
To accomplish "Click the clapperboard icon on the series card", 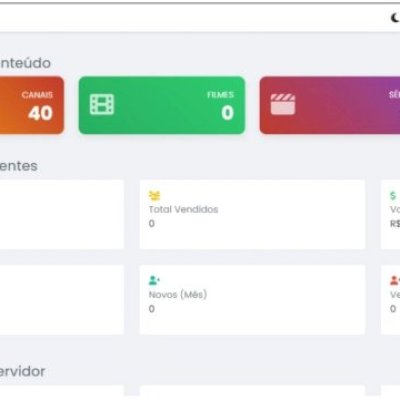I will pyautogui.click(x=283, y=104).
